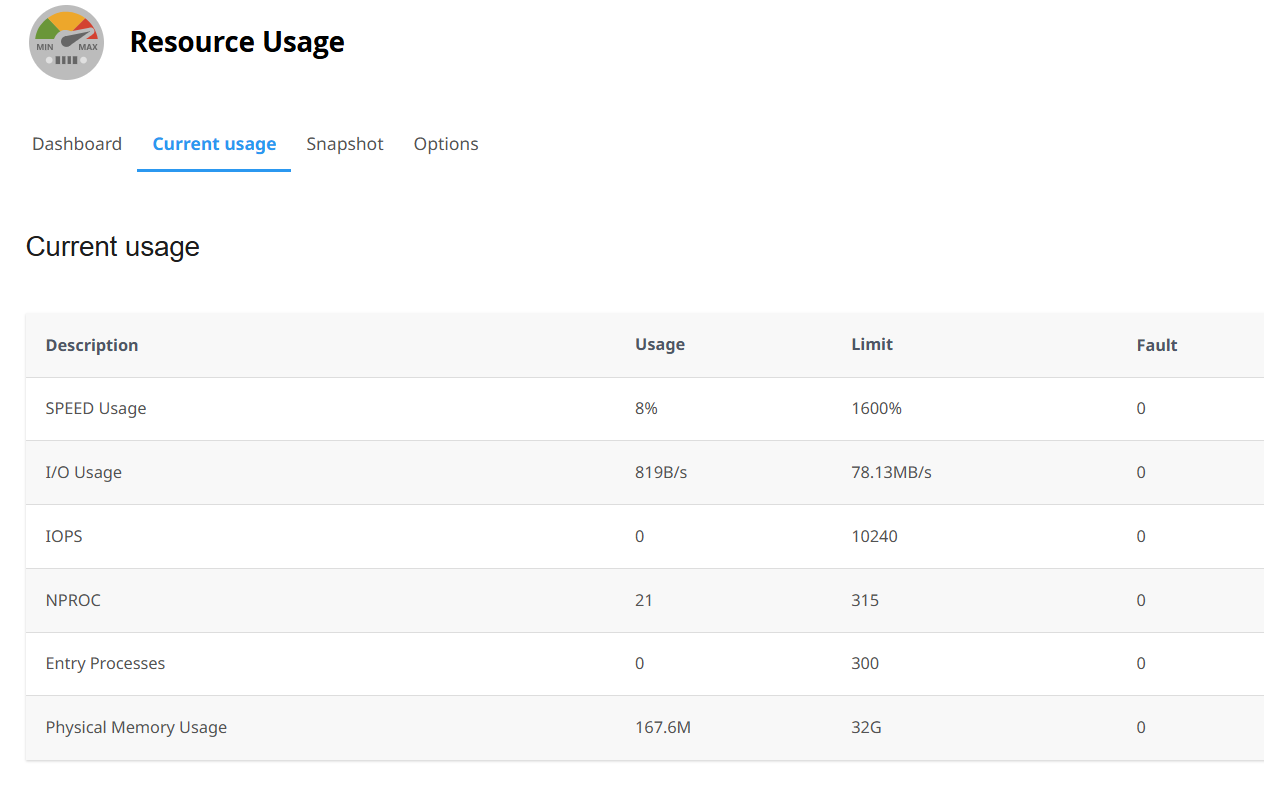This screenshot has width=1264, height=791.
Task: Select the Physical Memory Usage row label
Action: pyautogui.click(x=136, y=727)
